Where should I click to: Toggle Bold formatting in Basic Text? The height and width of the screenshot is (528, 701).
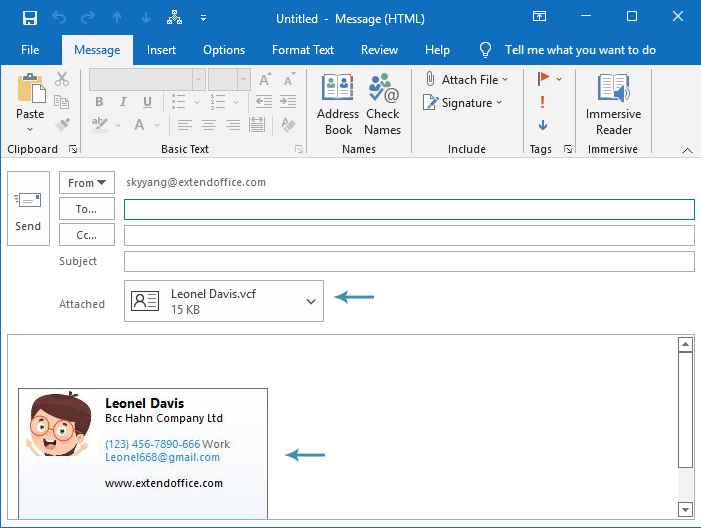pos(99,102)
